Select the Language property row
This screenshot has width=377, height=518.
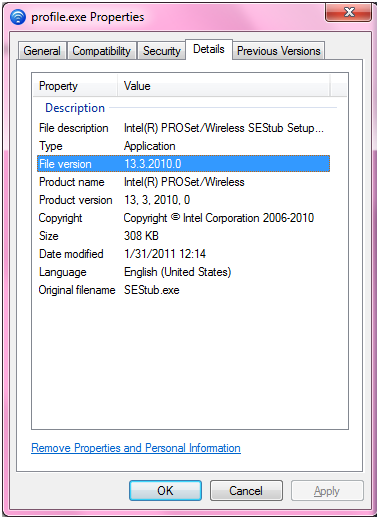point(183,272)
